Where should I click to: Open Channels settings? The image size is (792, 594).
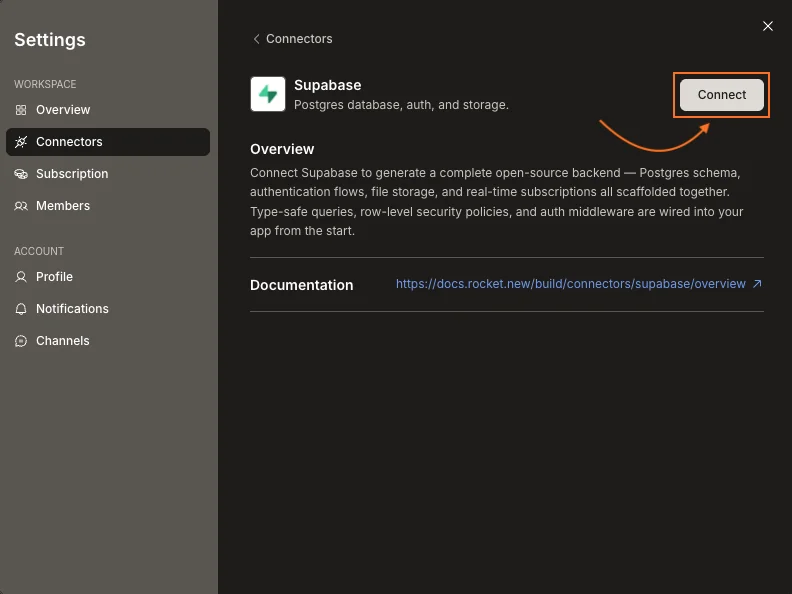tap(108, 341)
